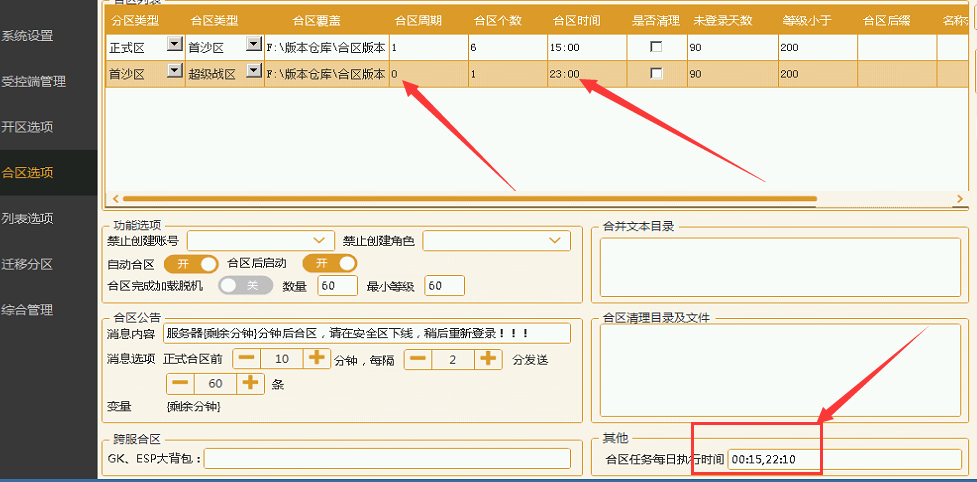Check 是否清理 box in the 15:00 row

pos(656,47)
